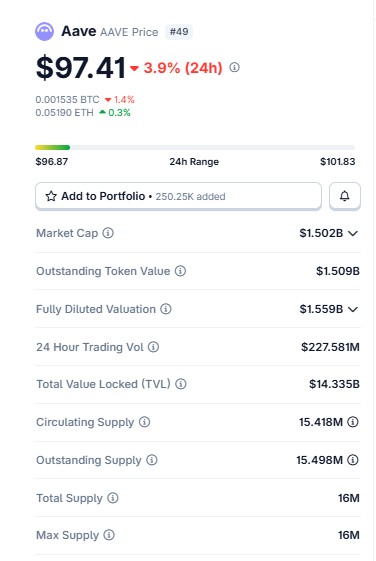
Task: Click info icon beside 15.418M value
Action: tap(353, 422)
